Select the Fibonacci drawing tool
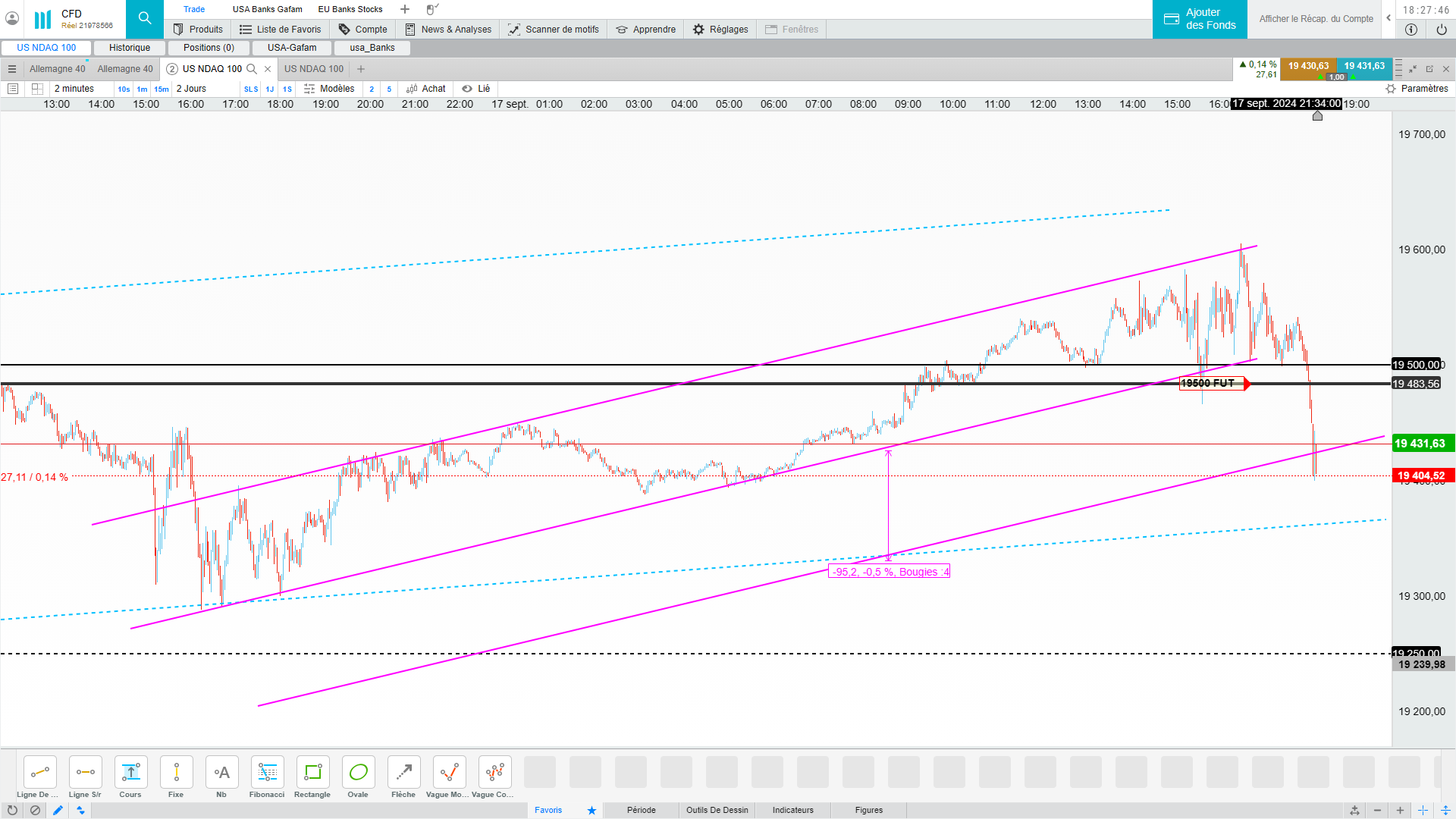 pyautogui.click(x=267, y=773)
